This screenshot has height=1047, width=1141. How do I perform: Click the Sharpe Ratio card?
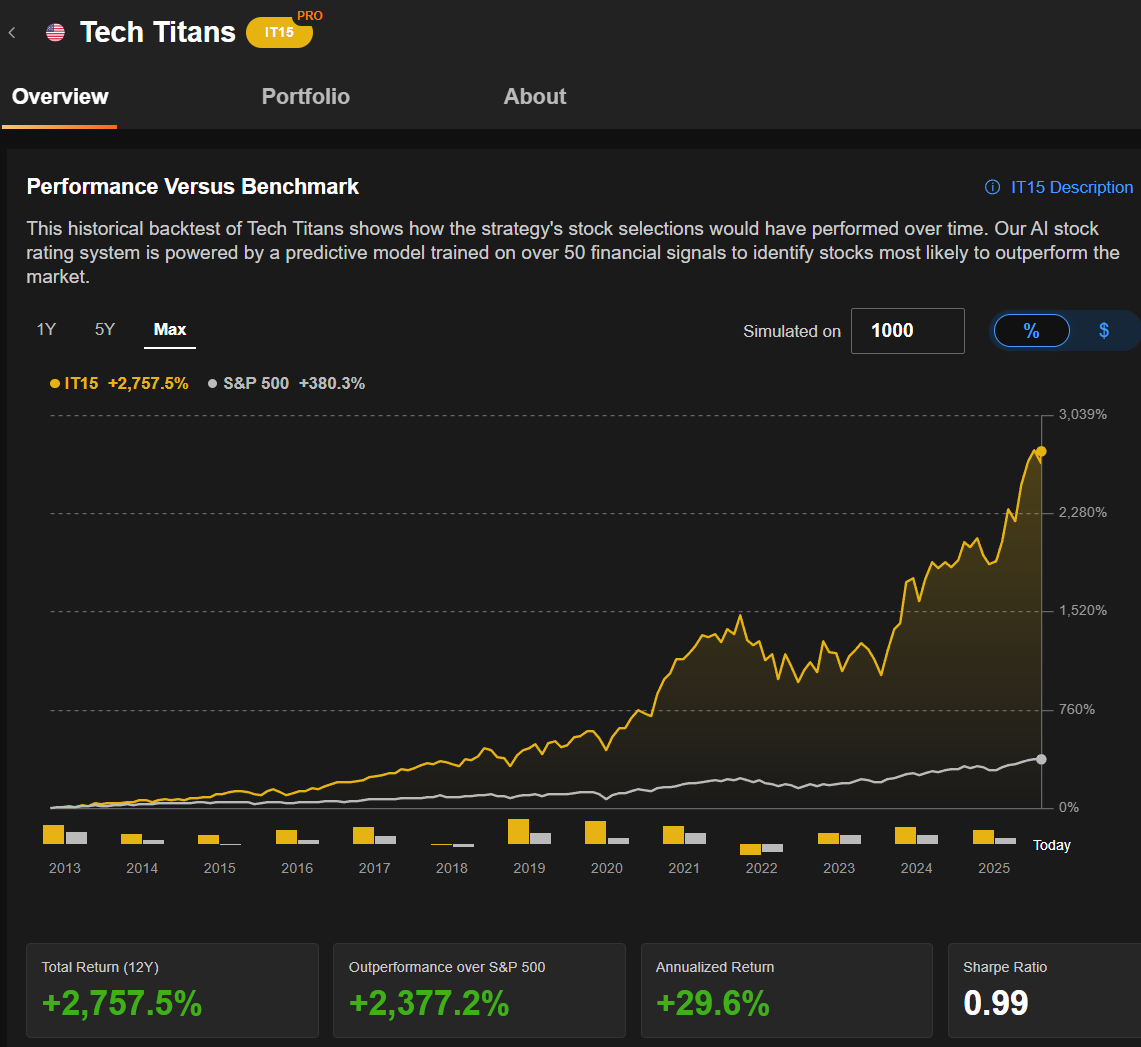point(1045,990)
